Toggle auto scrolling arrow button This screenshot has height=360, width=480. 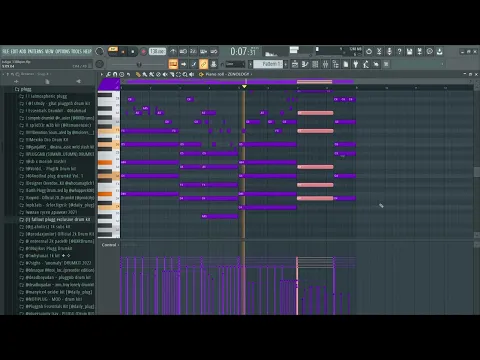[x=183, y=64]
